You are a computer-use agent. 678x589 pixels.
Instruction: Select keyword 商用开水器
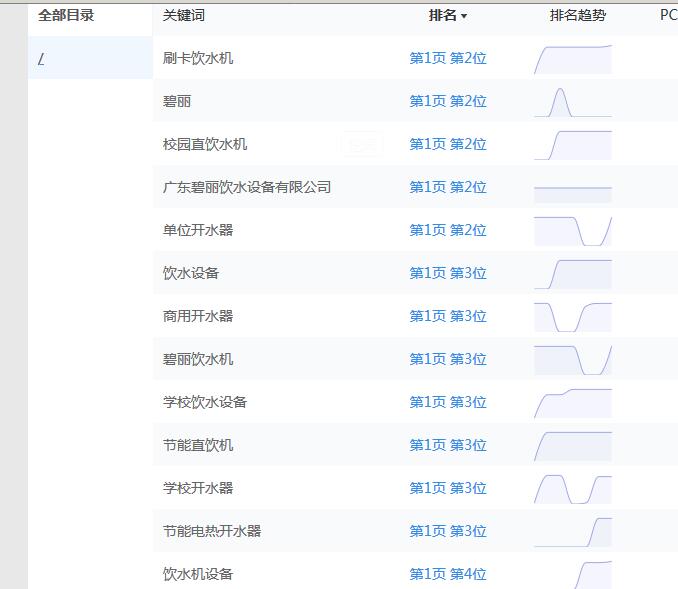click(198, 316)
